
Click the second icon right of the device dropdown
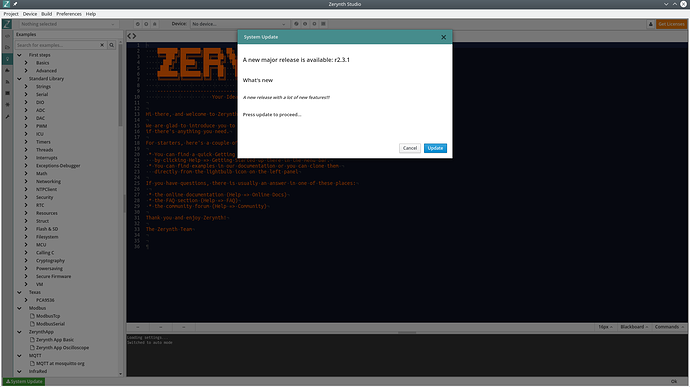pyautogui.click(x=305, y=24)
